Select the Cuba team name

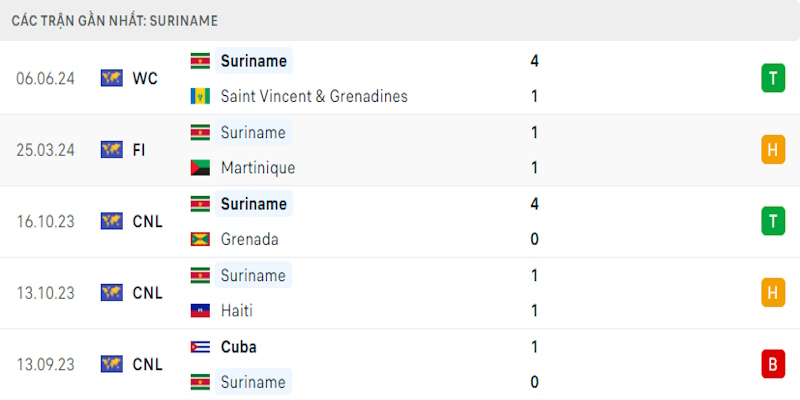[x=237, y=347]
